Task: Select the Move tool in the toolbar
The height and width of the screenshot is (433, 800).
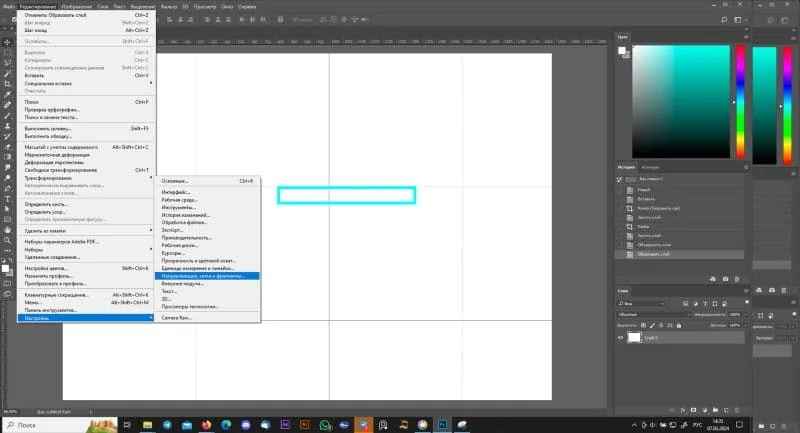Action: click(7, 42)
